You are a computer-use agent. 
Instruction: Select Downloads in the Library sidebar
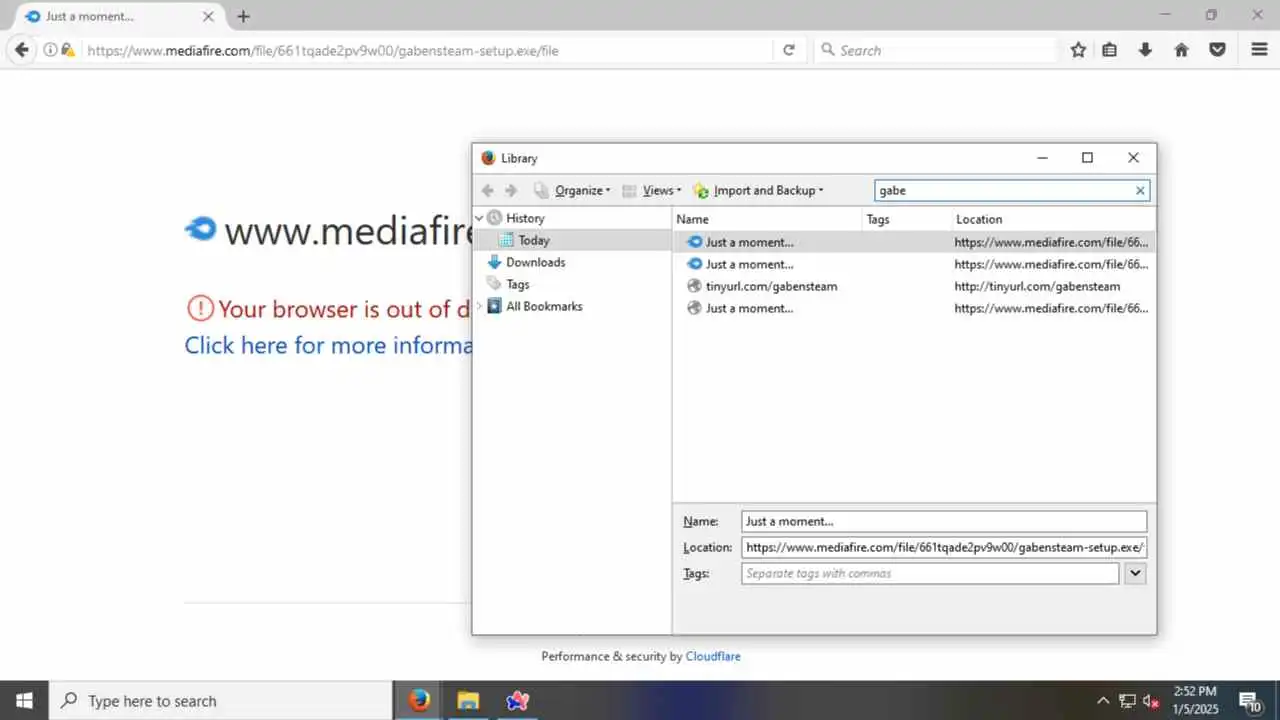coord(535,262)
